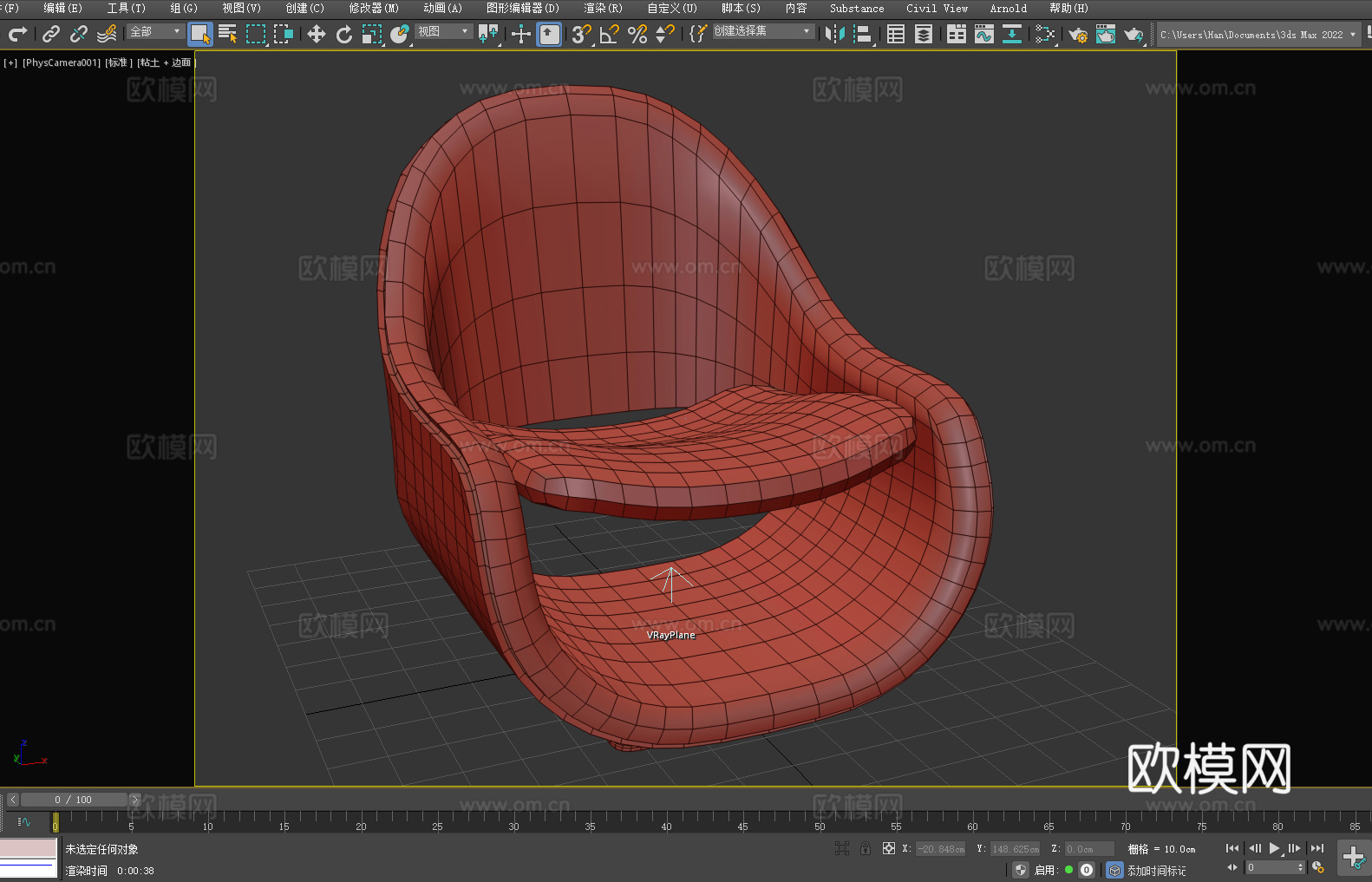
Task: Open the 帮助(H) menu
Action: tap(1068, 8)
